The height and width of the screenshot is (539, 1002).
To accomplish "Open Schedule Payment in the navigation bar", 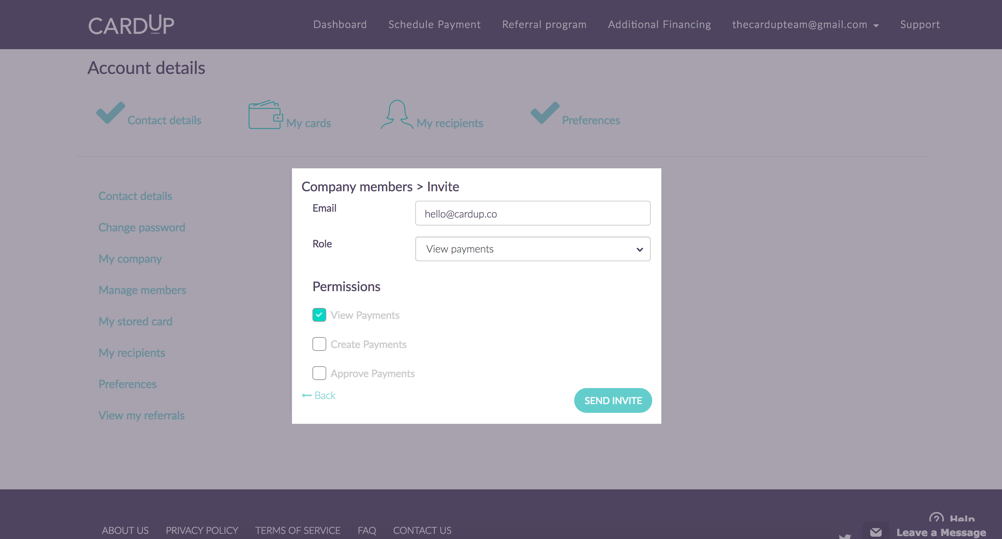I will tap(434, 24).
